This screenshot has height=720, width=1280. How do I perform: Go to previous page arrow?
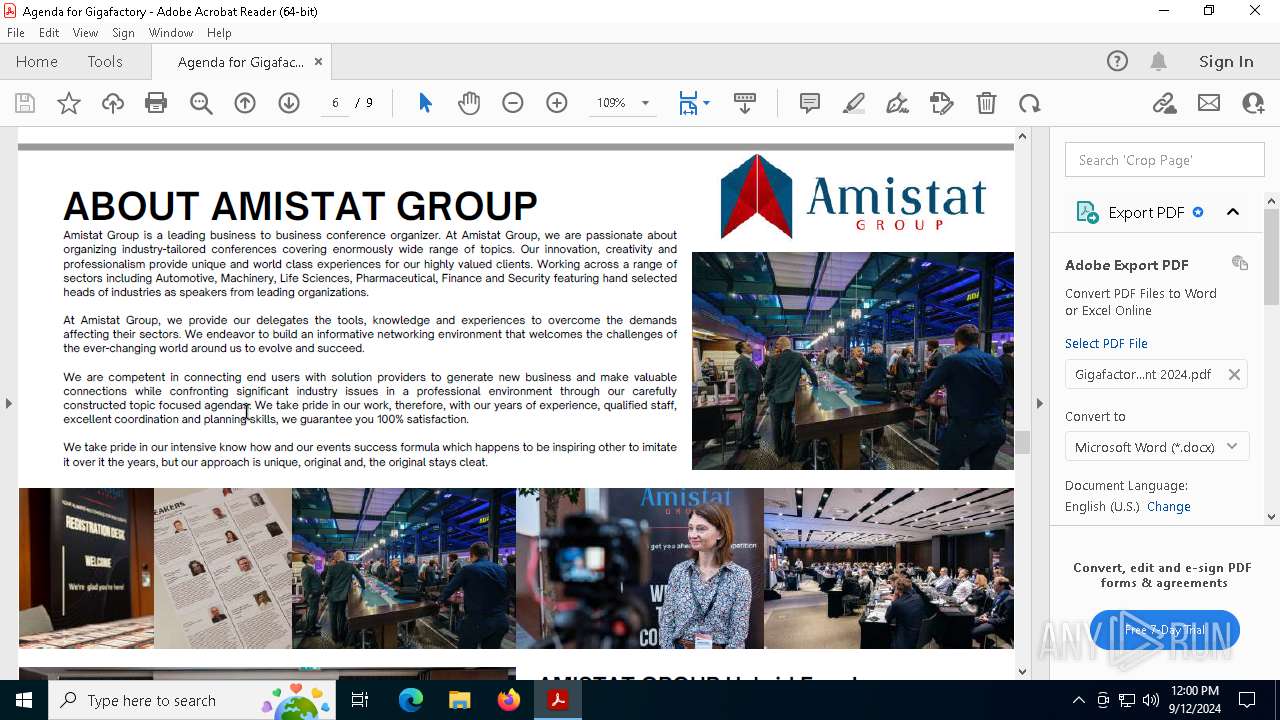pos(245,103)
